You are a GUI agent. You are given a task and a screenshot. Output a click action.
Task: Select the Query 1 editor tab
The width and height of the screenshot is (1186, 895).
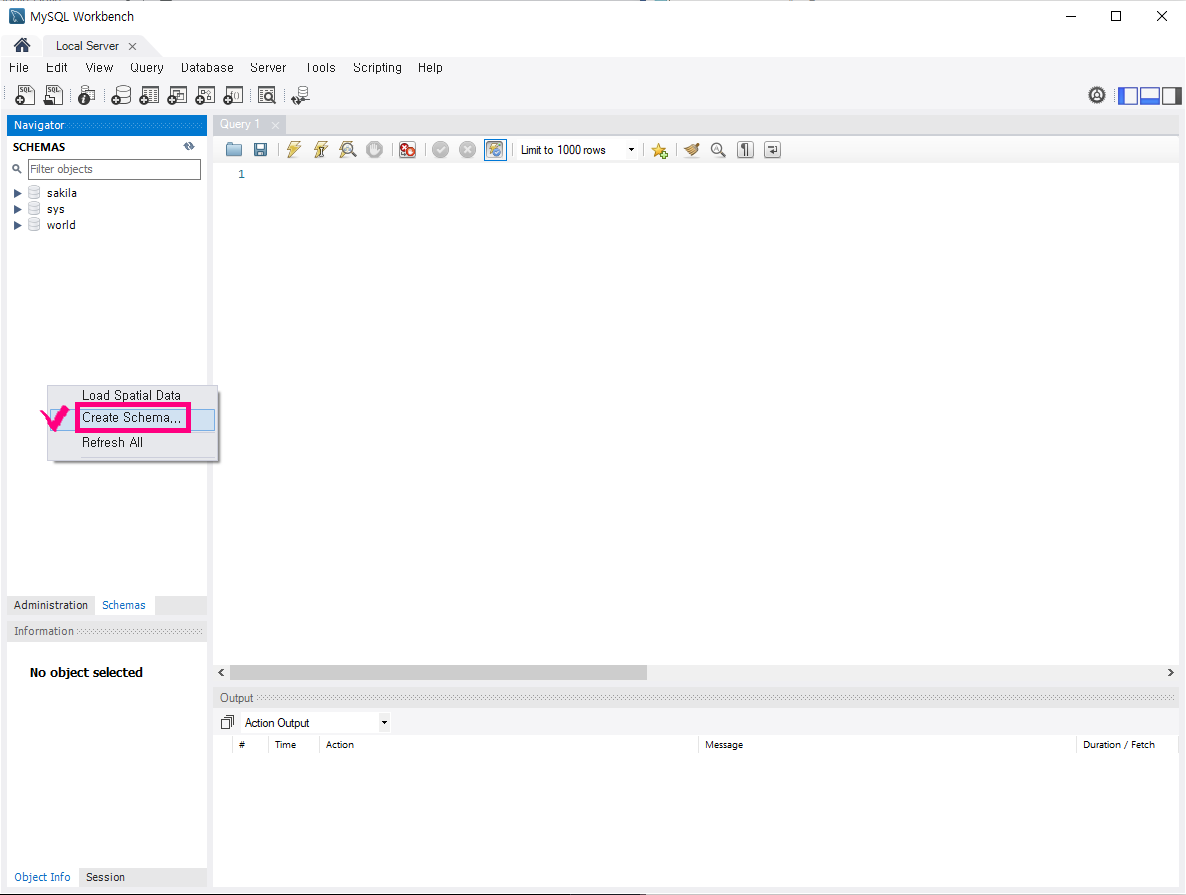click(x=240, y=124)
